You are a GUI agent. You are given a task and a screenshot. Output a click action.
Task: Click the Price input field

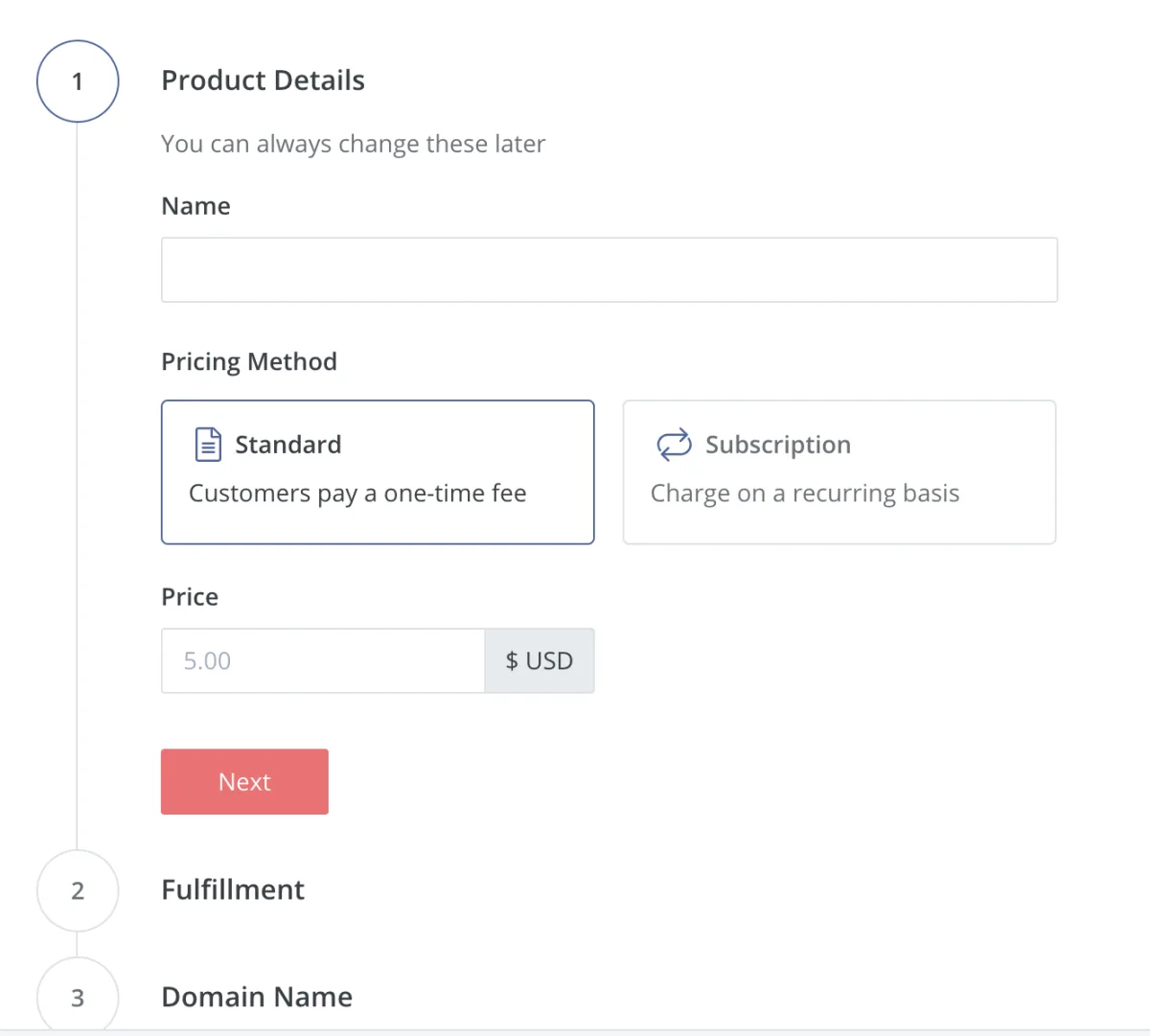pyautogui.click(x=323, y=661)
